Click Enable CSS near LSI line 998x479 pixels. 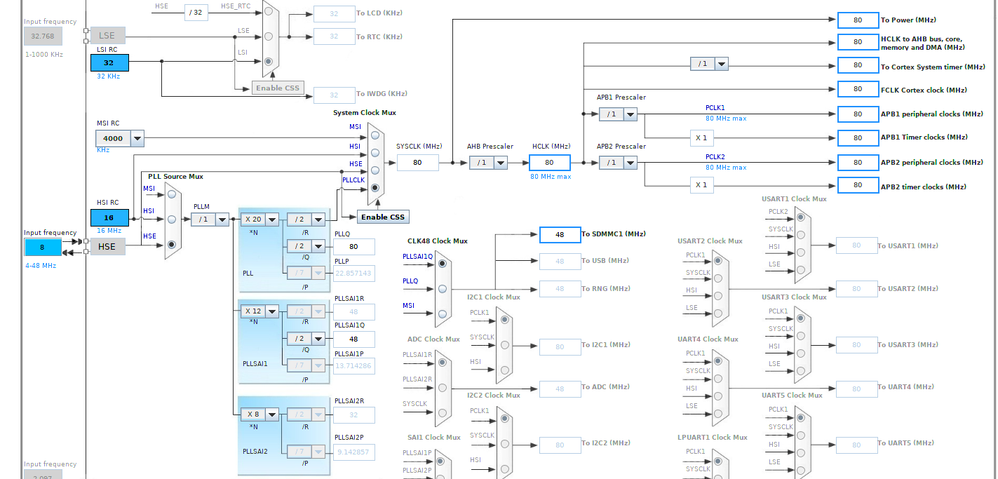278,88
